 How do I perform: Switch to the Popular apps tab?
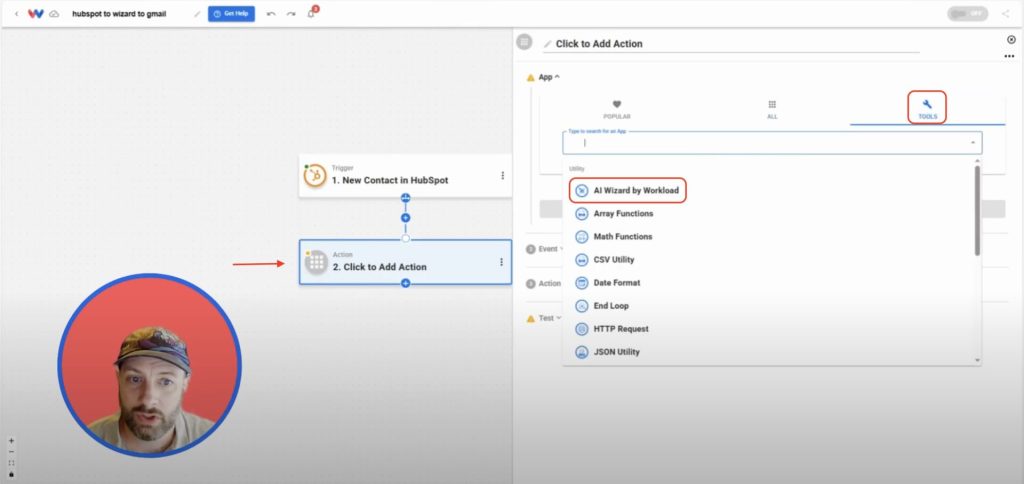(x=616, y=109)
